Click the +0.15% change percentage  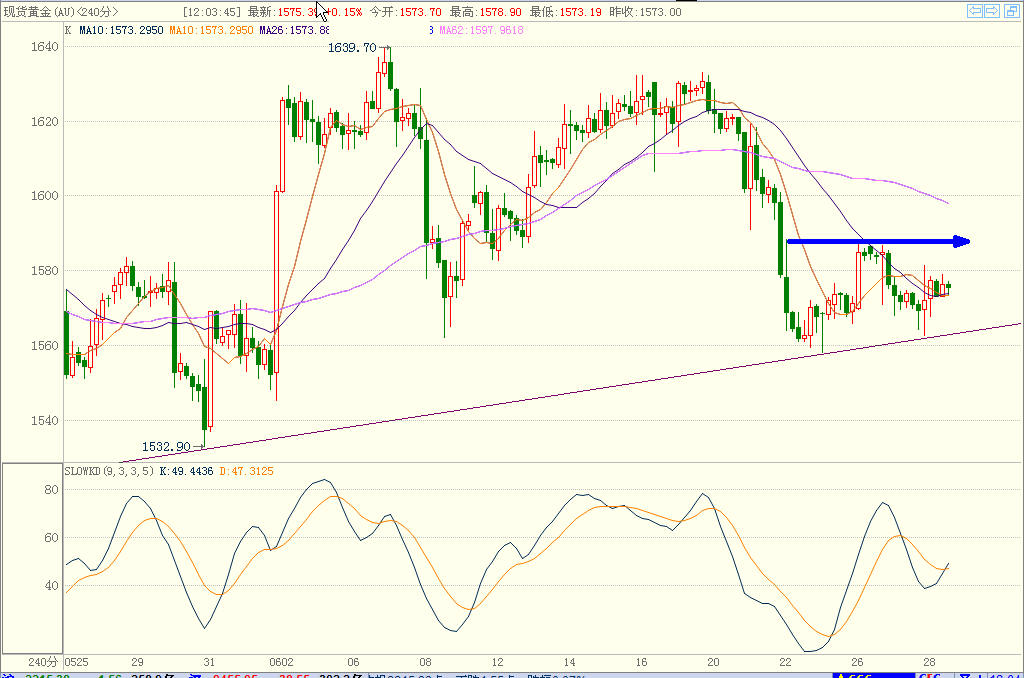pyautogui.click(x=344, y=12)
